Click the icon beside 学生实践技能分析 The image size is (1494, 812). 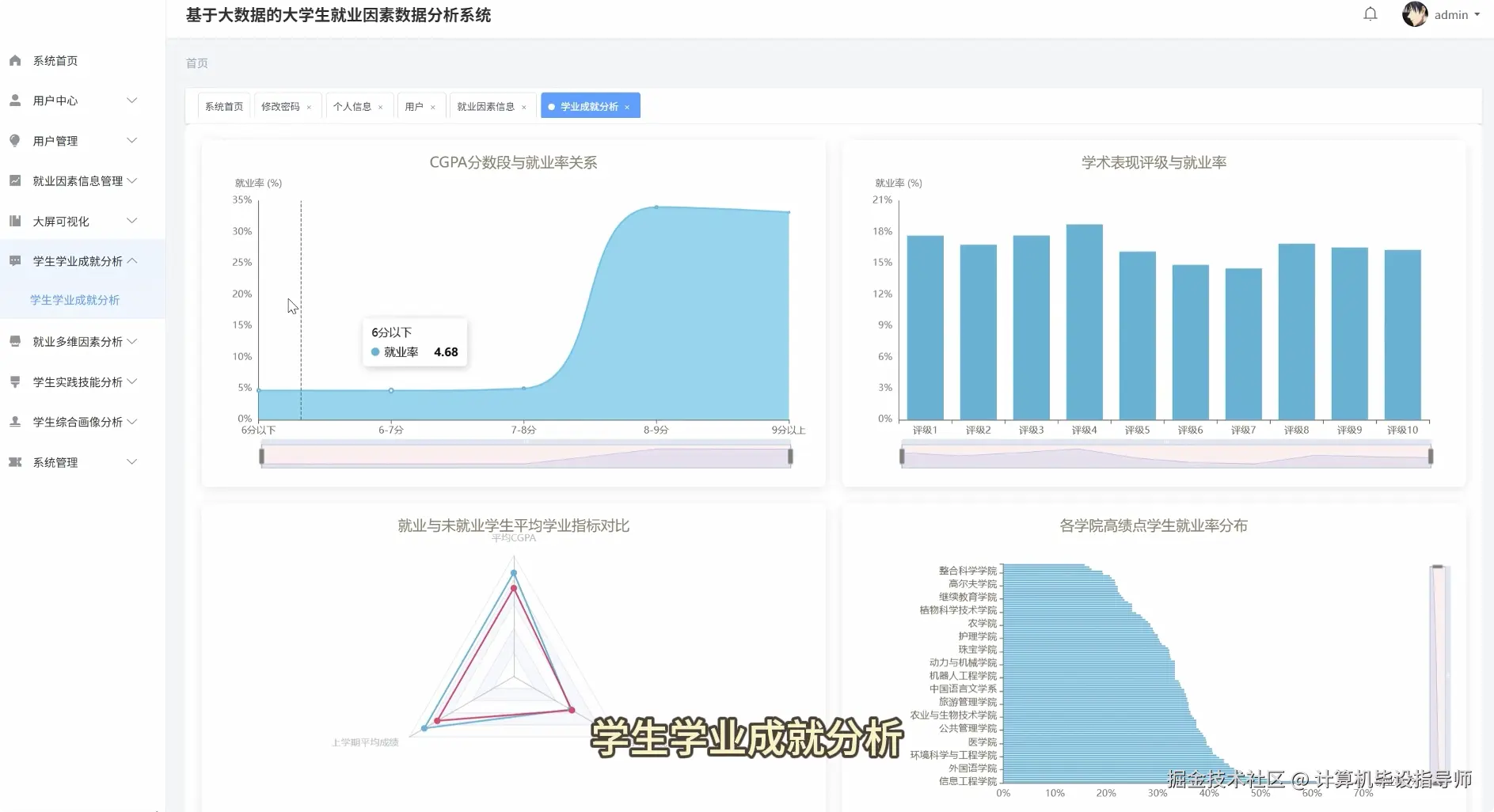pyautogui.click(x=15, y=381)
